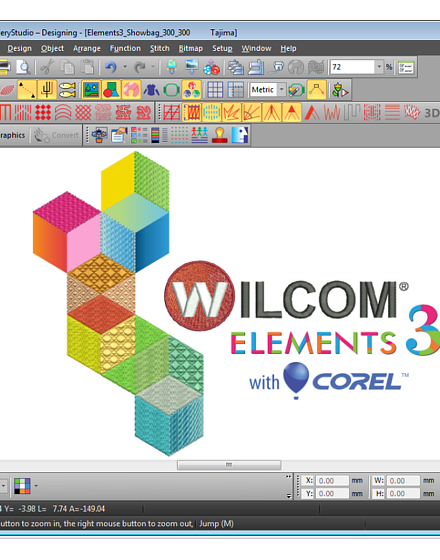
Task: Click the Convert button
Action: (56, 135)
